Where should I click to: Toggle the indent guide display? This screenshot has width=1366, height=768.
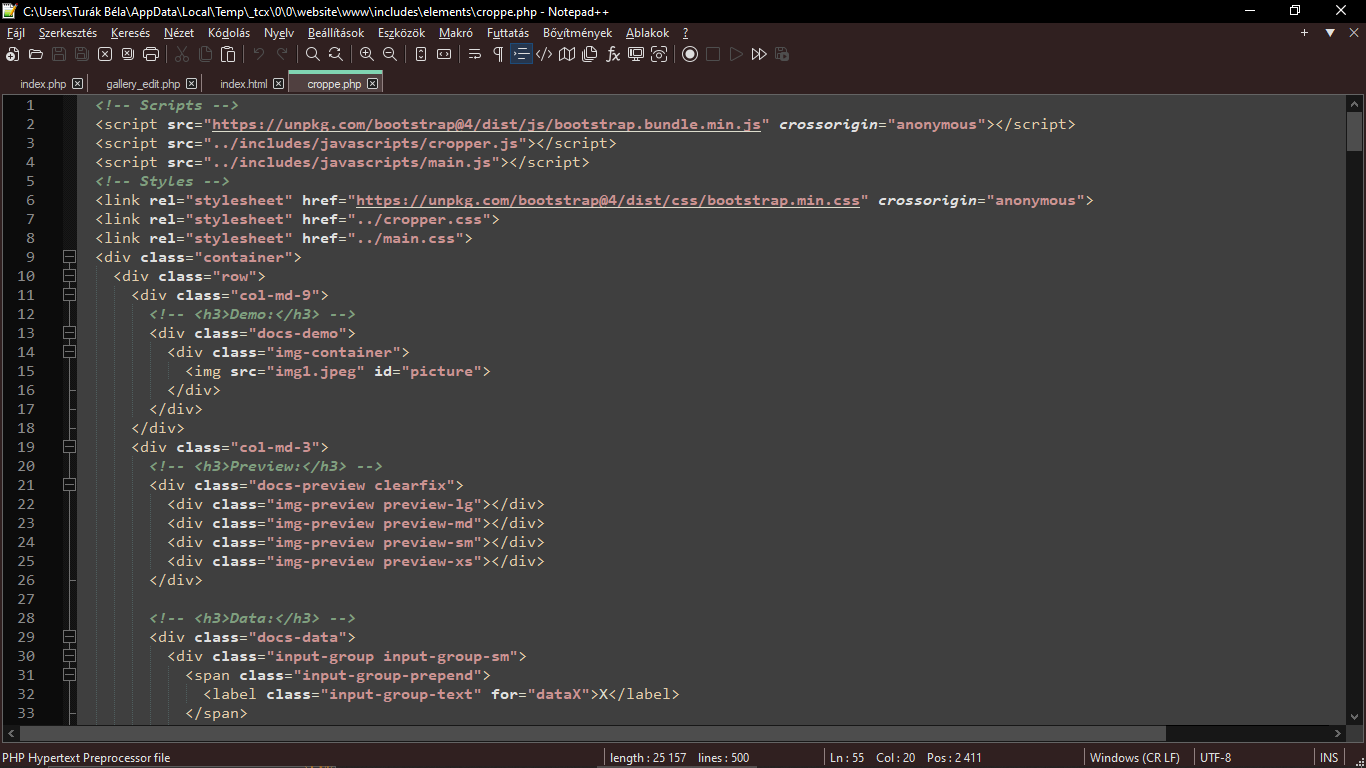click(521, 54)
